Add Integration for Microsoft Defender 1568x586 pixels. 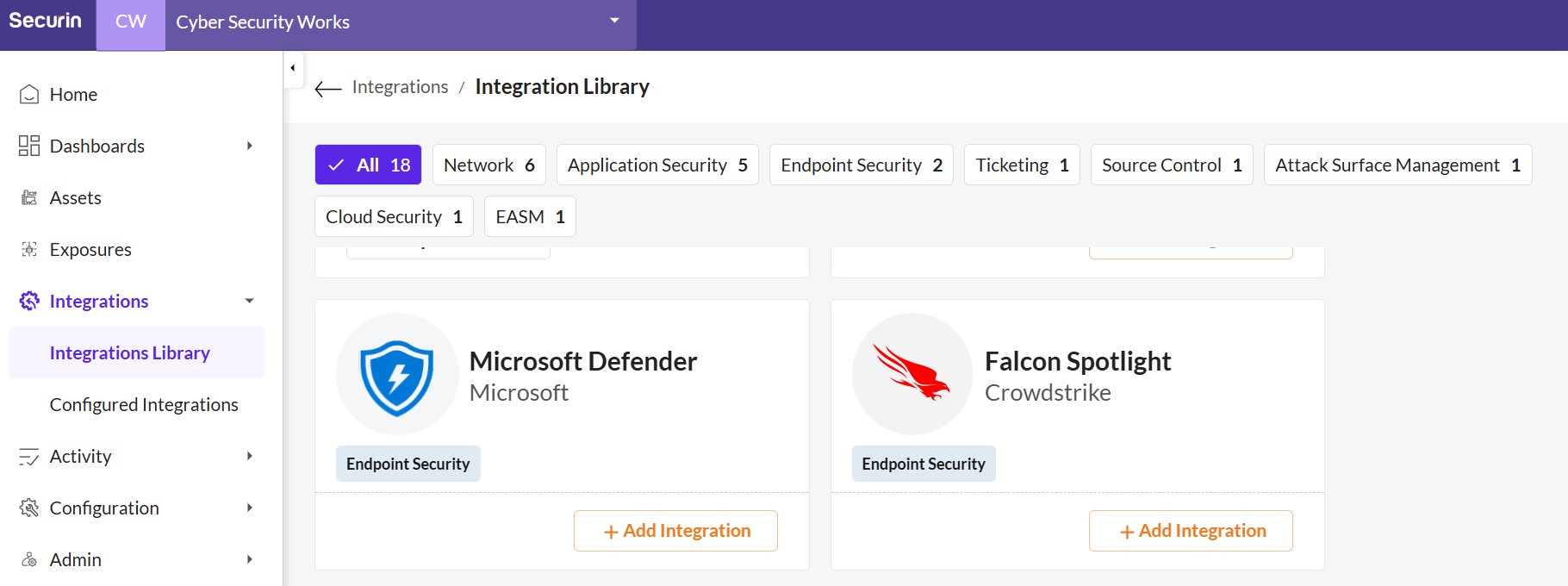(675, 531)
